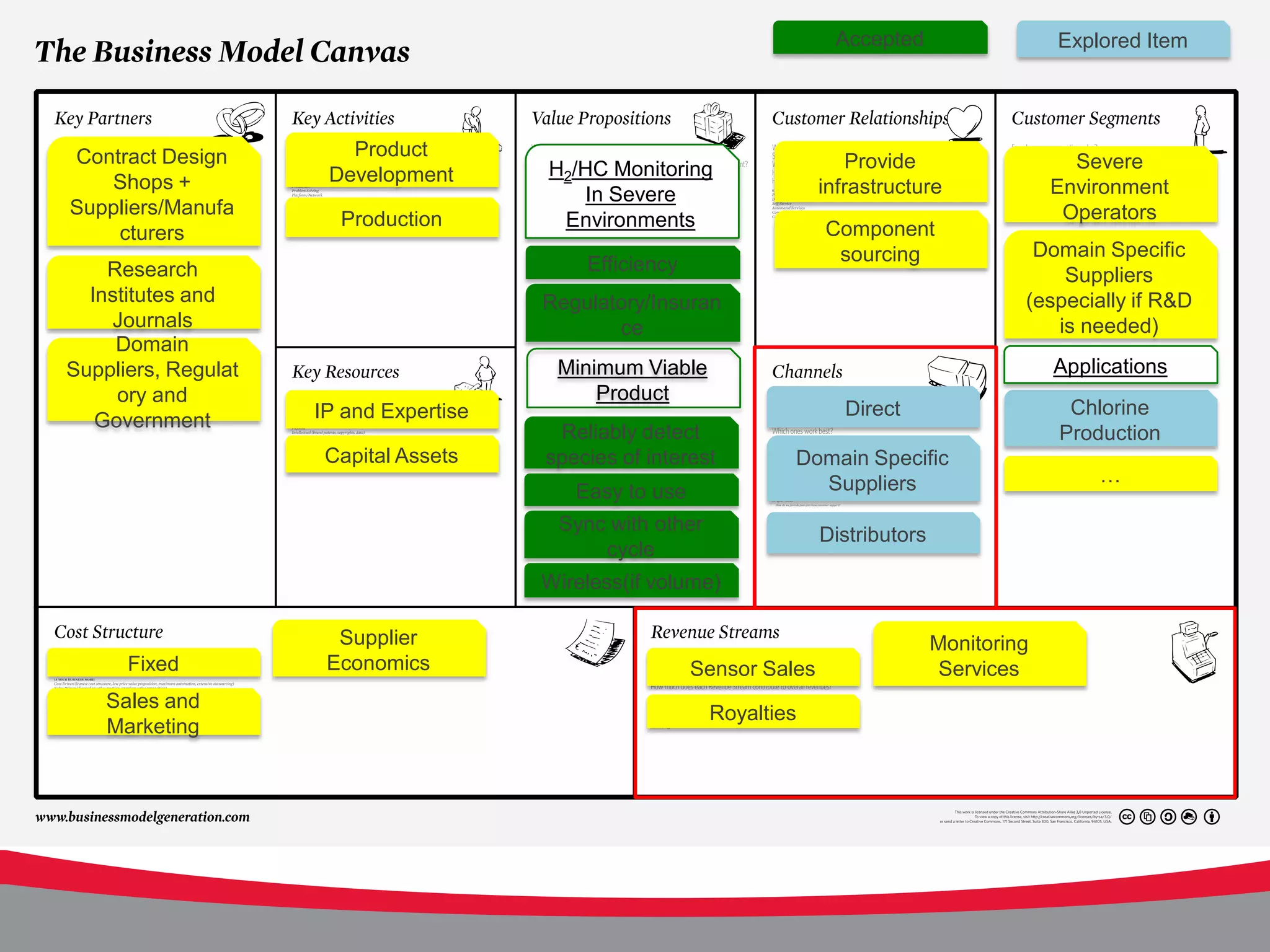Click the Provide infrastructure note
The image size is (1270, 952).
coord(881,172)
